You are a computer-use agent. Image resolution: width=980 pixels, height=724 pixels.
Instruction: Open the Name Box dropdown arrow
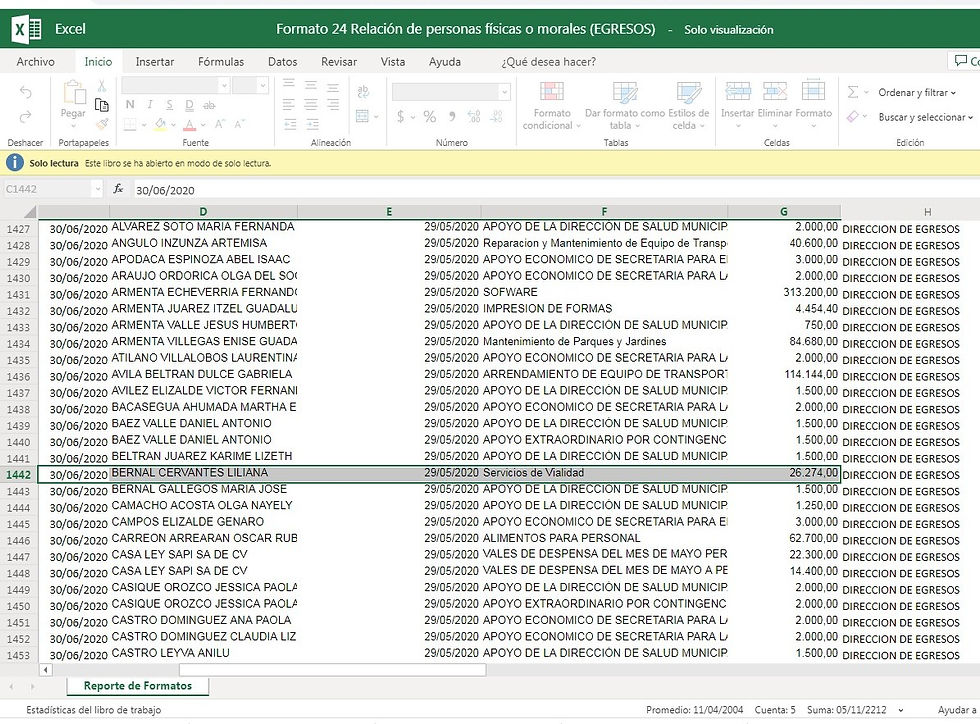tap(97, 189)
